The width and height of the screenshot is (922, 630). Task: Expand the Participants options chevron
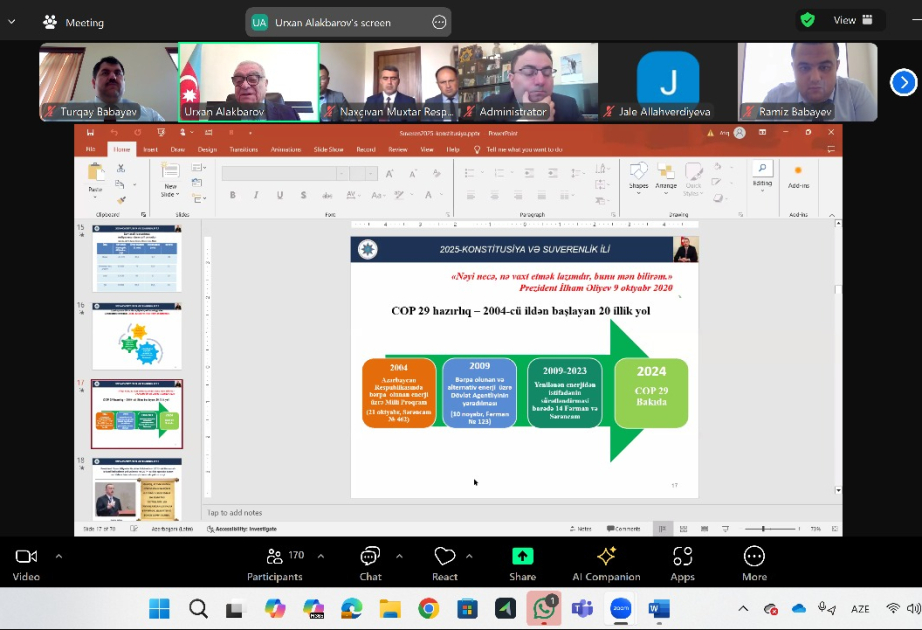coord(320,555)
